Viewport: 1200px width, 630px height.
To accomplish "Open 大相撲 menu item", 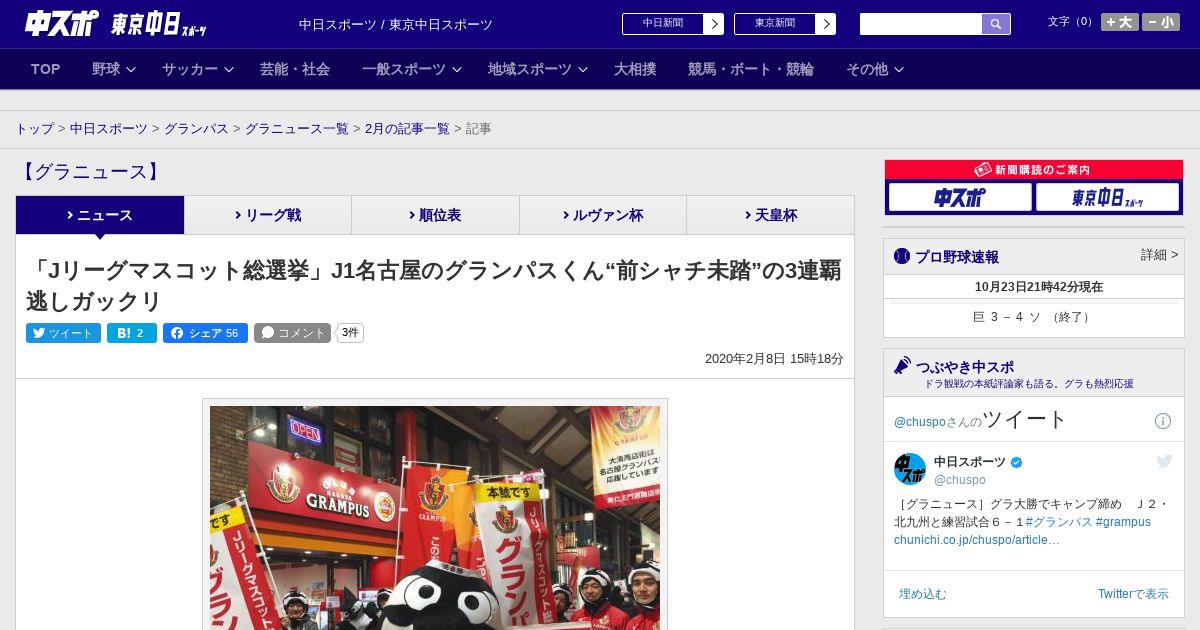I will (x=635, y=69).
